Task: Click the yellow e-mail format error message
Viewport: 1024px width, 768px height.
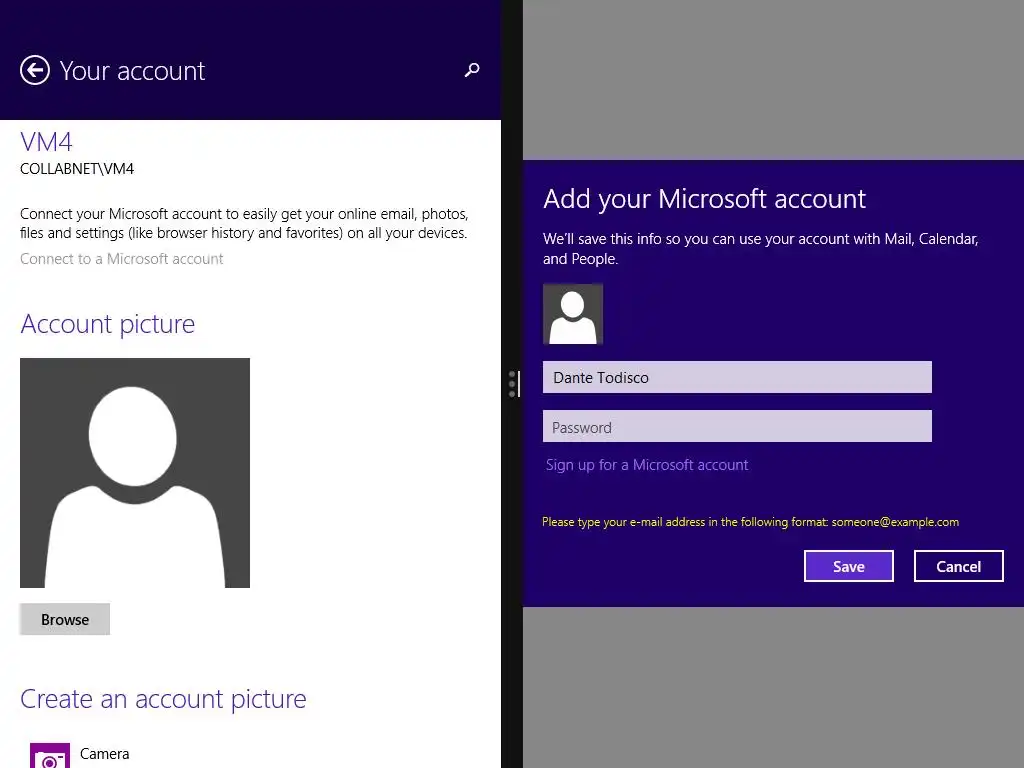Action: tap(750, 522)
